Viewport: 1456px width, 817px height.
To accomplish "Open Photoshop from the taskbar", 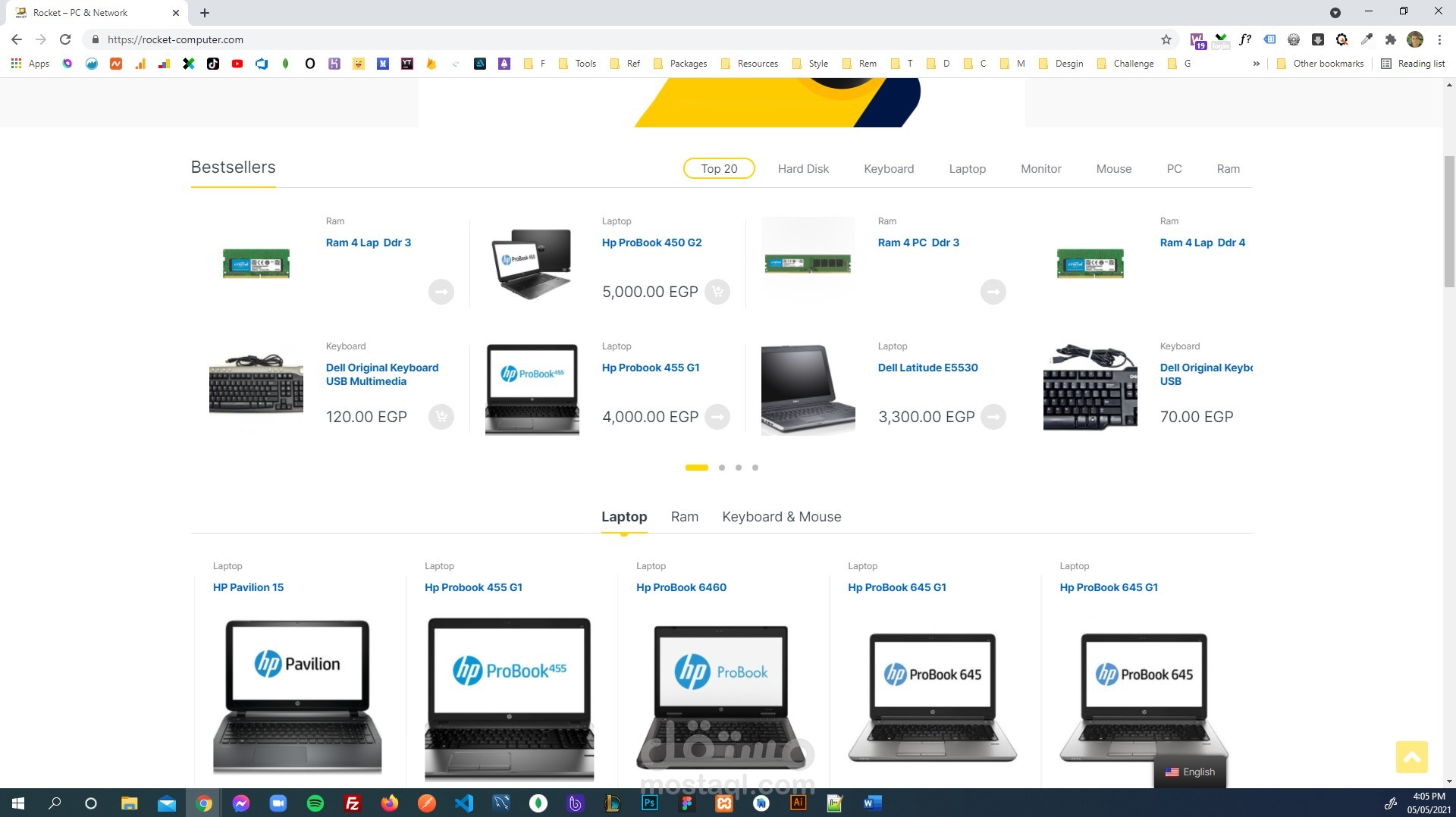I will click(x=650, y=803).
